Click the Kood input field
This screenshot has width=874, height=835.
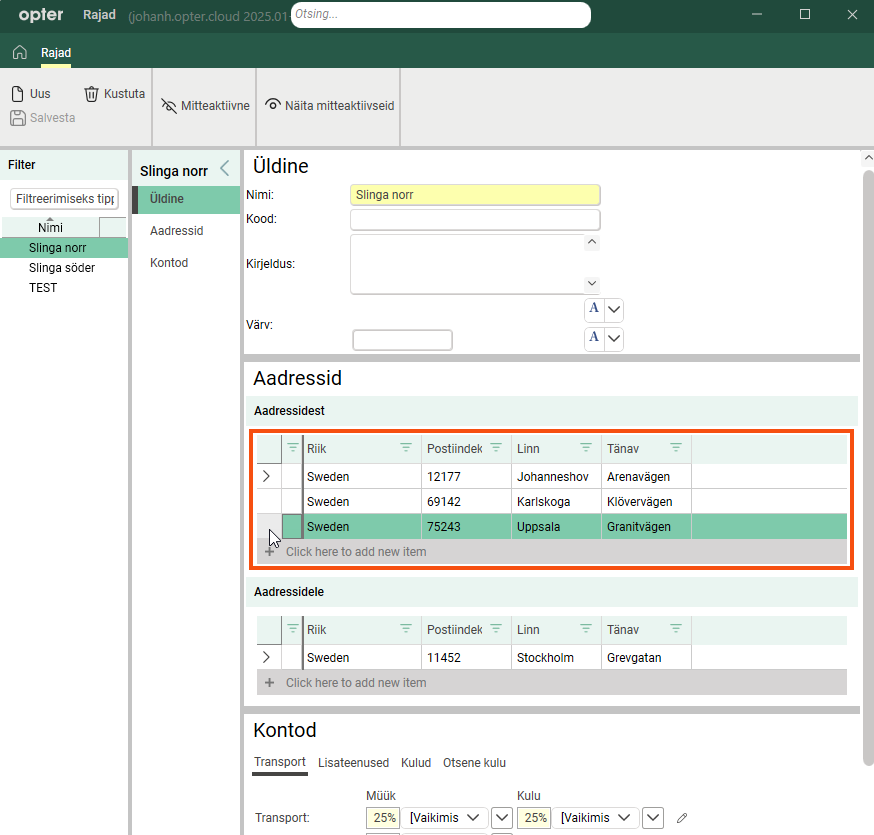point(475,219)
